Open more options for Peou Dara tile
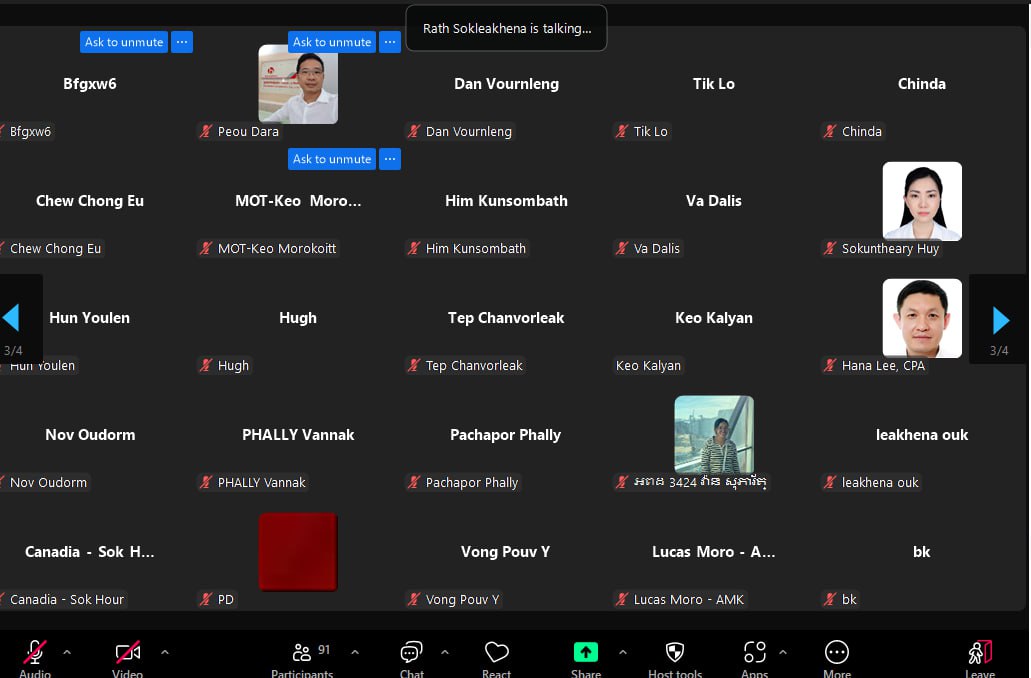Viewport: 1031px width, 678px height. pos(390,42)
